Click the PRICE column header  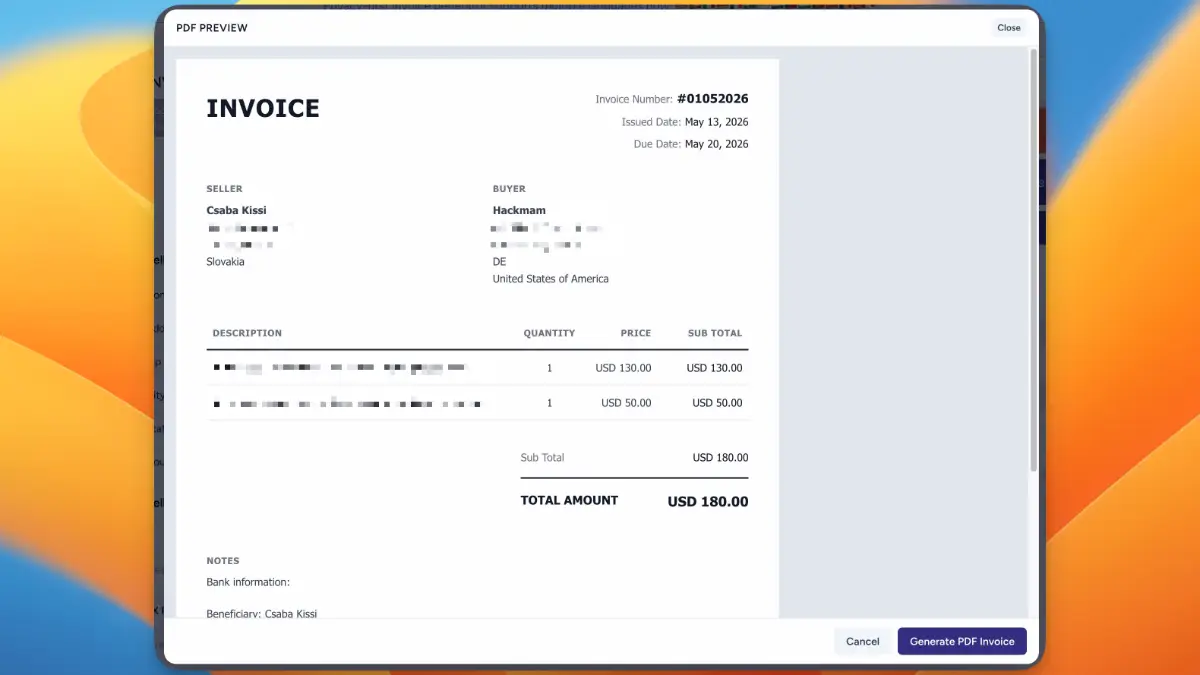click(635, 333)
